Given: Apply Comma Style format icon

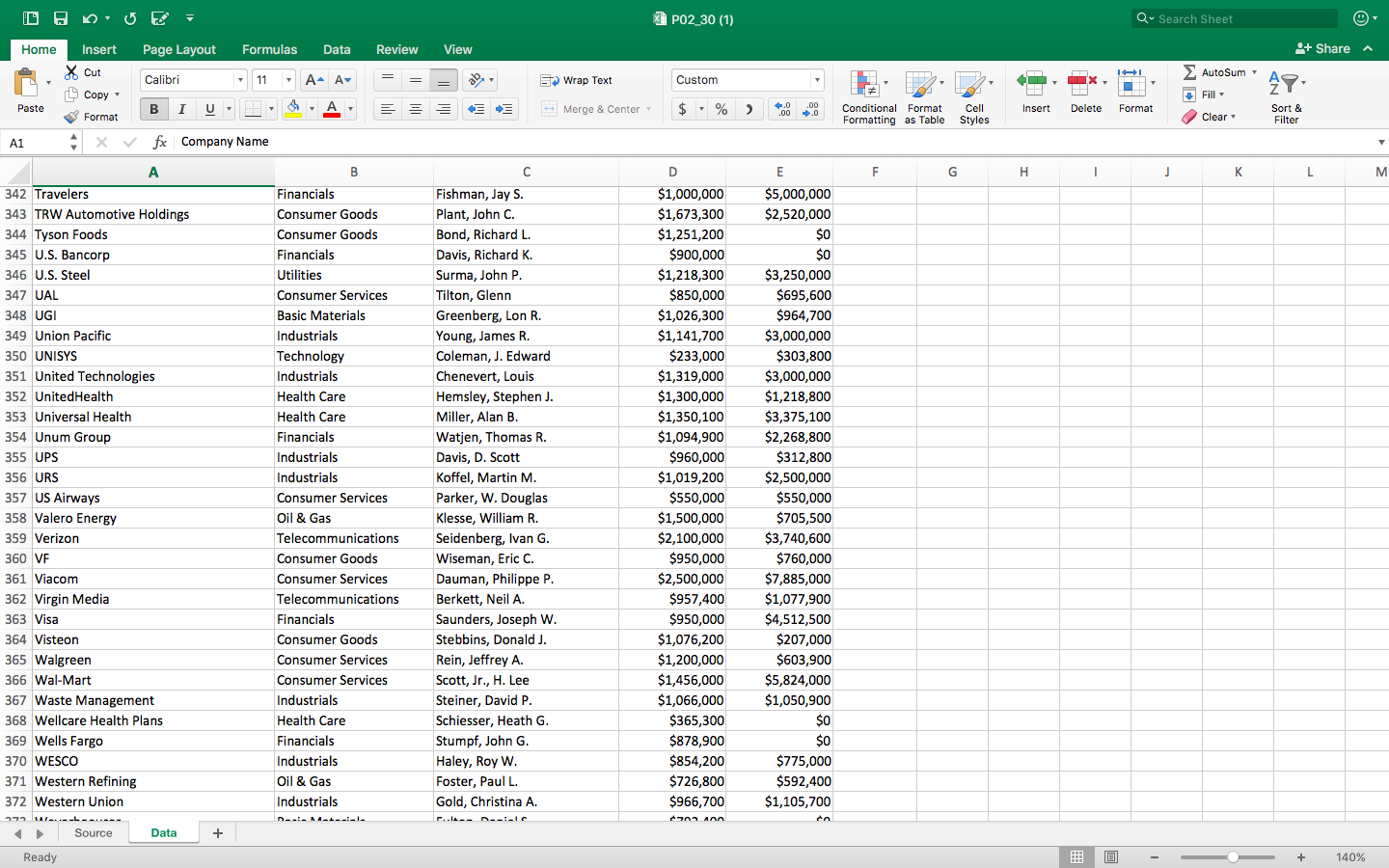Looking at the screenshot, I should [x=749, y=109].
